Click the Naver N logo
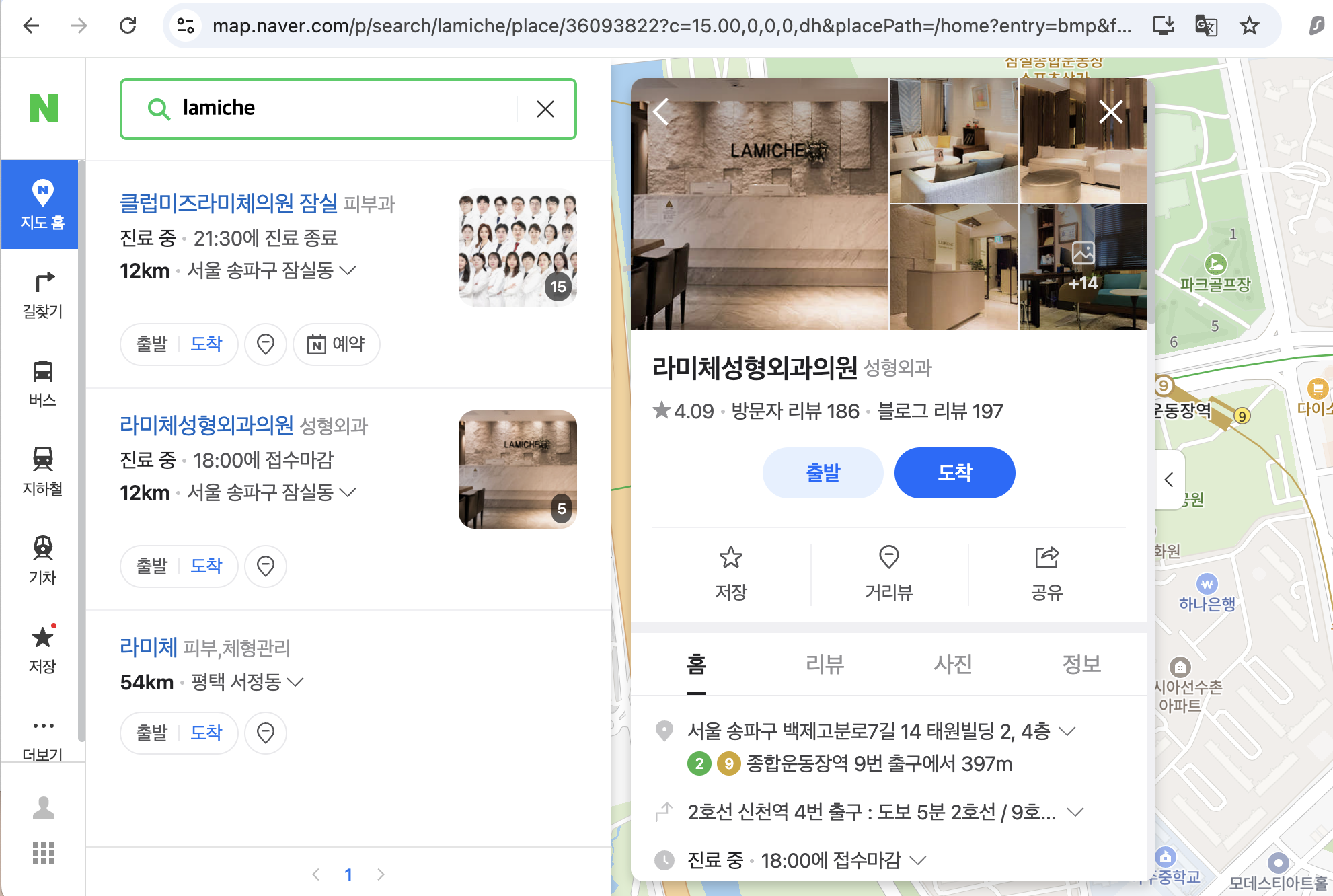The height and width of the screenshot is (896, 1333). (43, 108)
